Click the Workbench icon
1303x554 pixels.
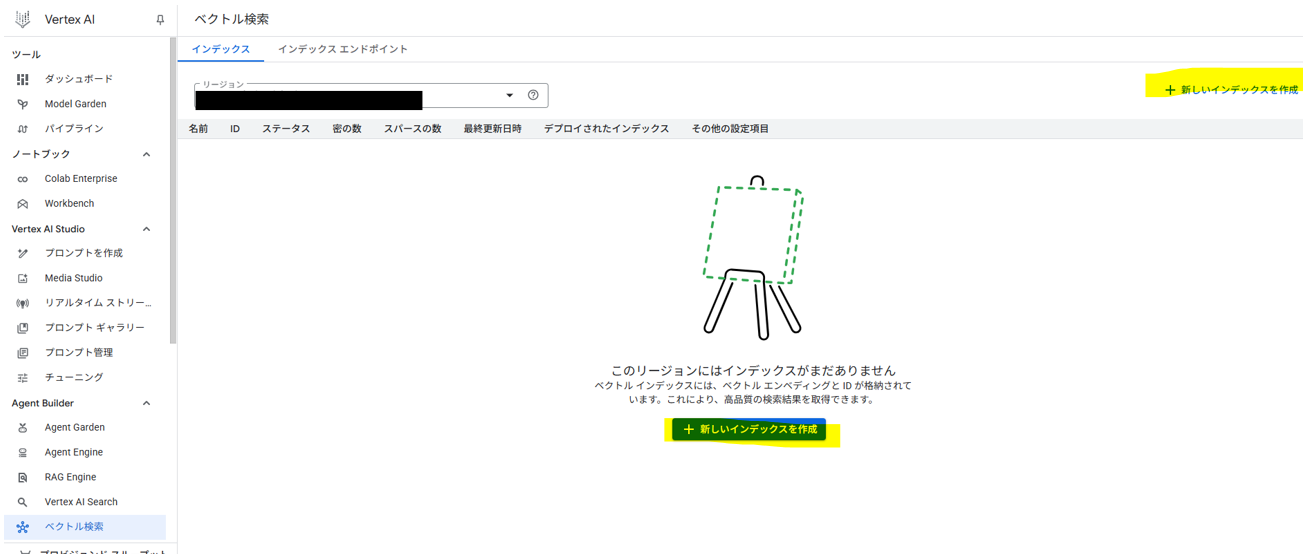point(22,204)
